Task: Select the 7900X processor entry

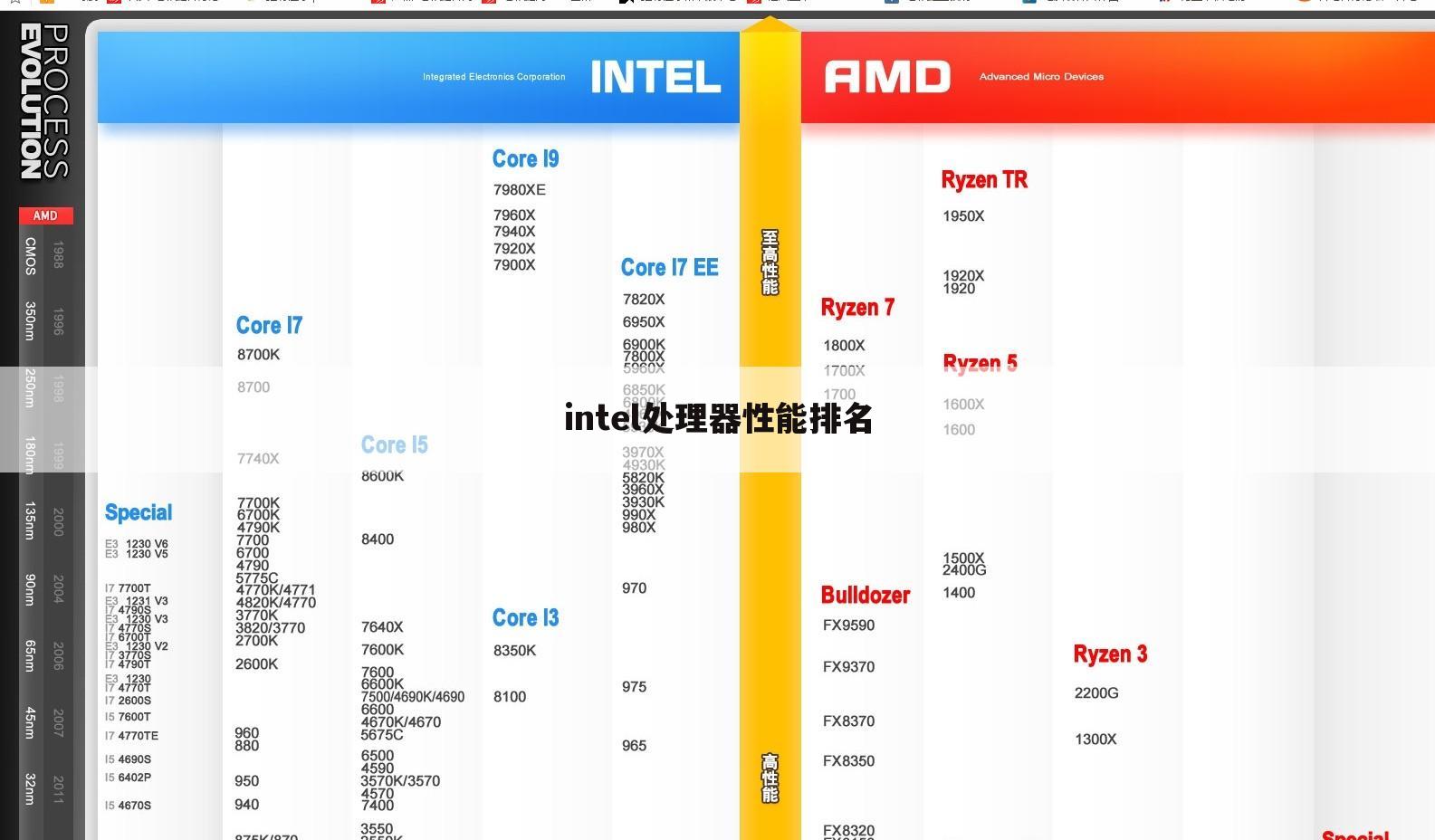Action: 513,265
